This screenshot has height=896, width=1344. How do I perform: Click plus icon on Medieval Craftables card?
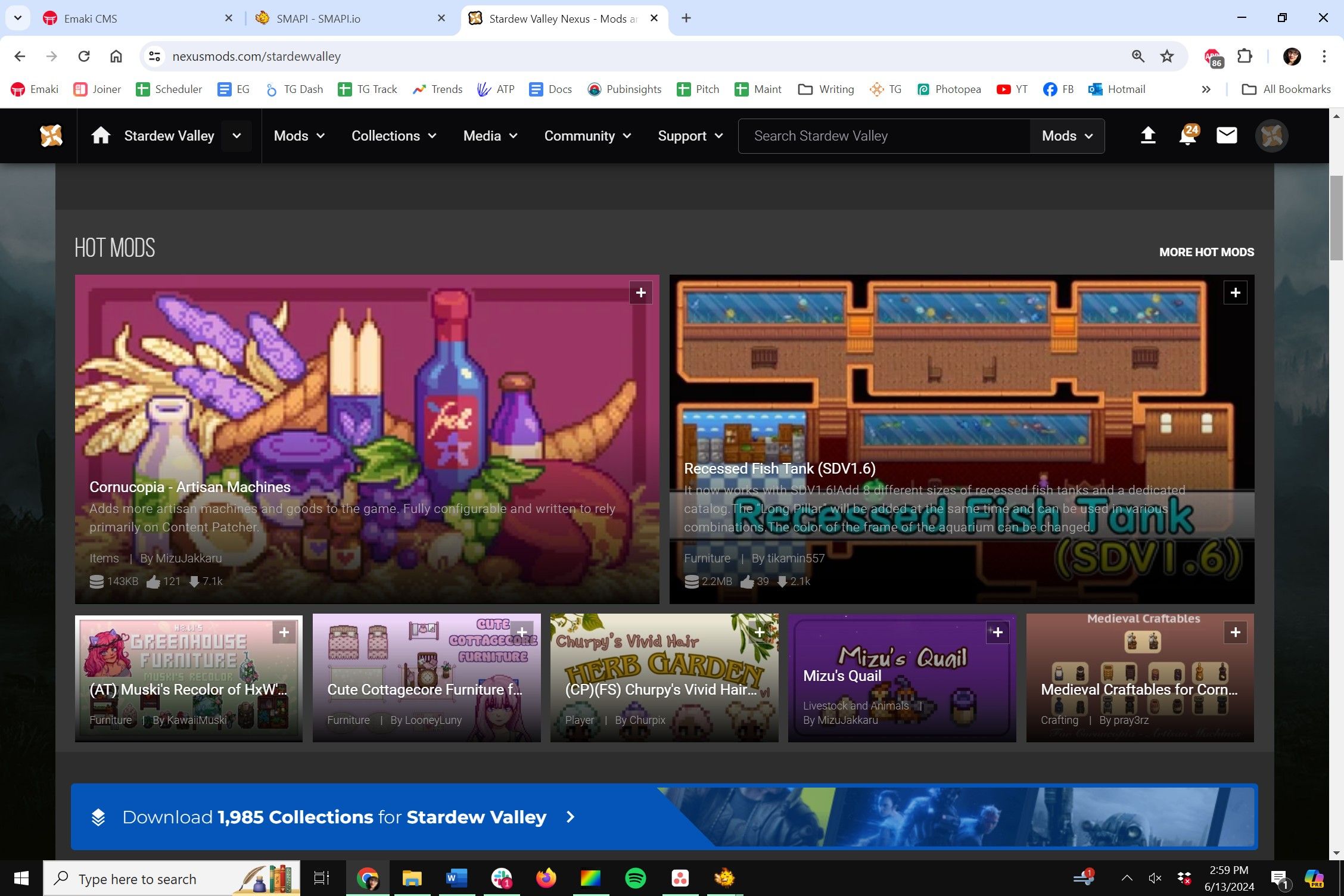click(x=1235, y=632)
